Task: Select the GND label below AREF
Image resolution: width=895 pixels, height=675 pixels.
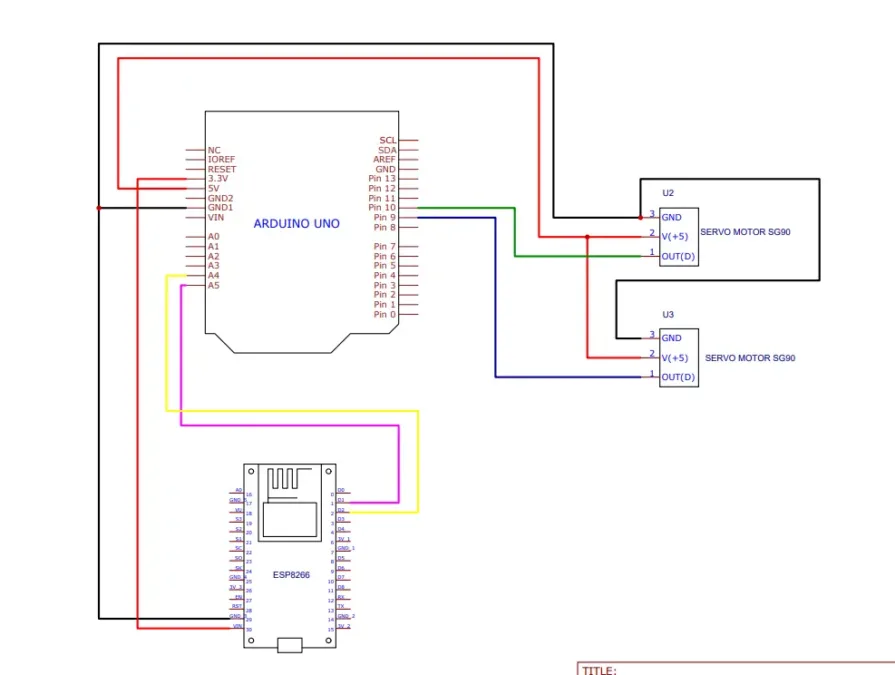Action: tap(385, 169)
